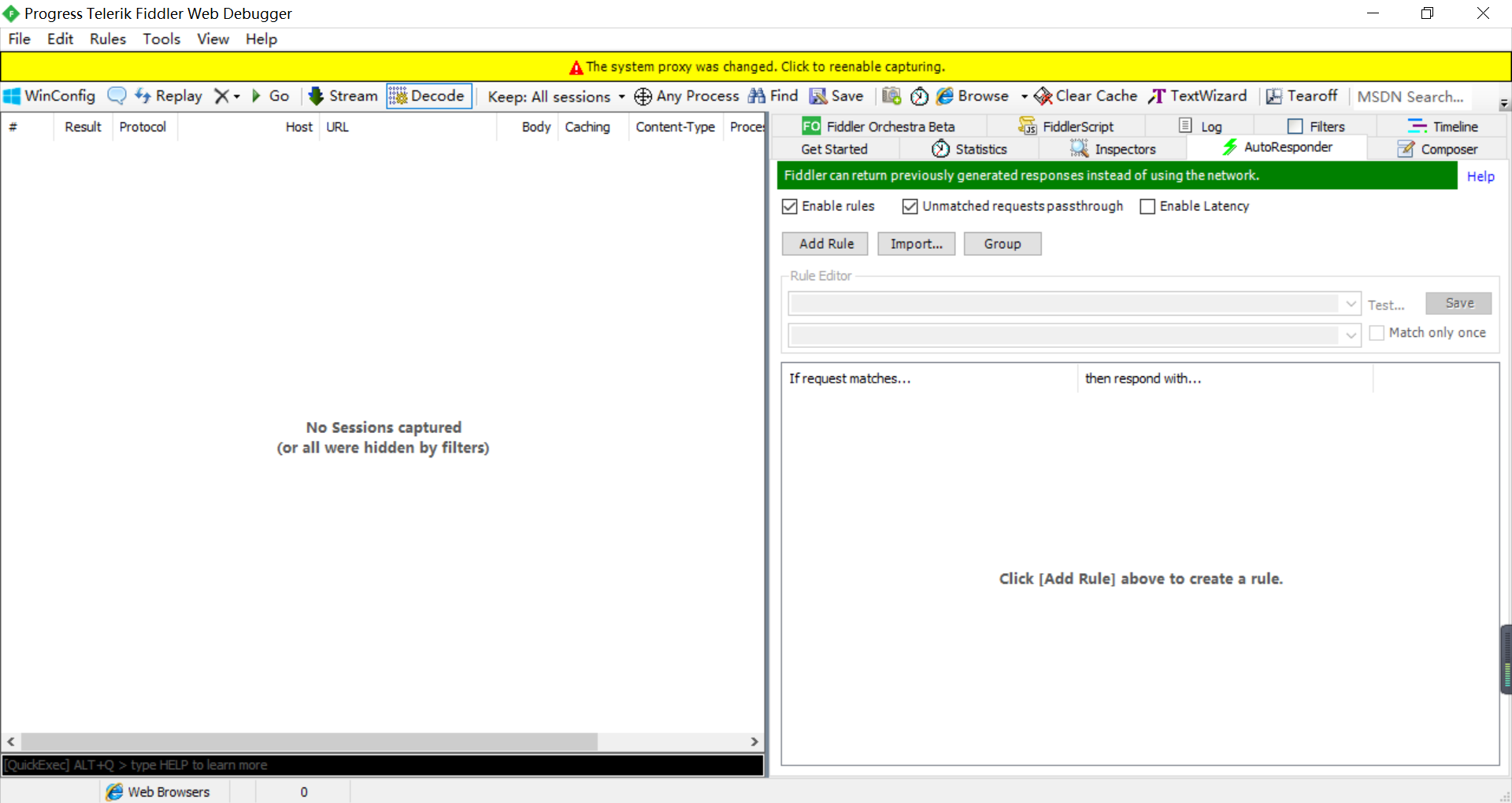Expand the toolbar overflow arrow
The image size is (1512, 803).
pyautogui.click(x=1504, y=103)
